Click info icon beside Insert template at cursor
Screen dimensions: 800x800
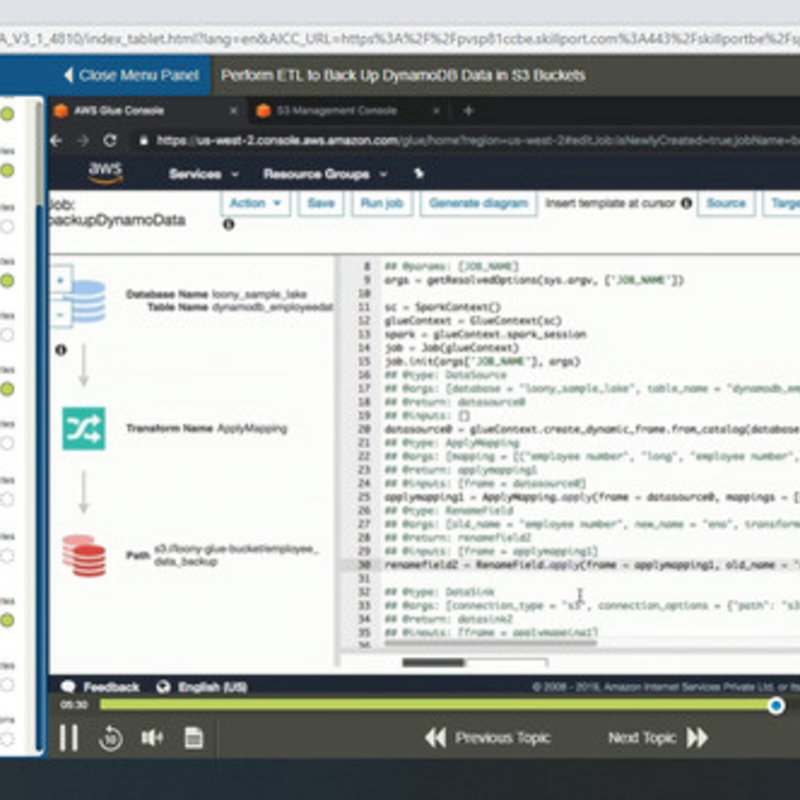pyautogui.click(x=686, y=203)
